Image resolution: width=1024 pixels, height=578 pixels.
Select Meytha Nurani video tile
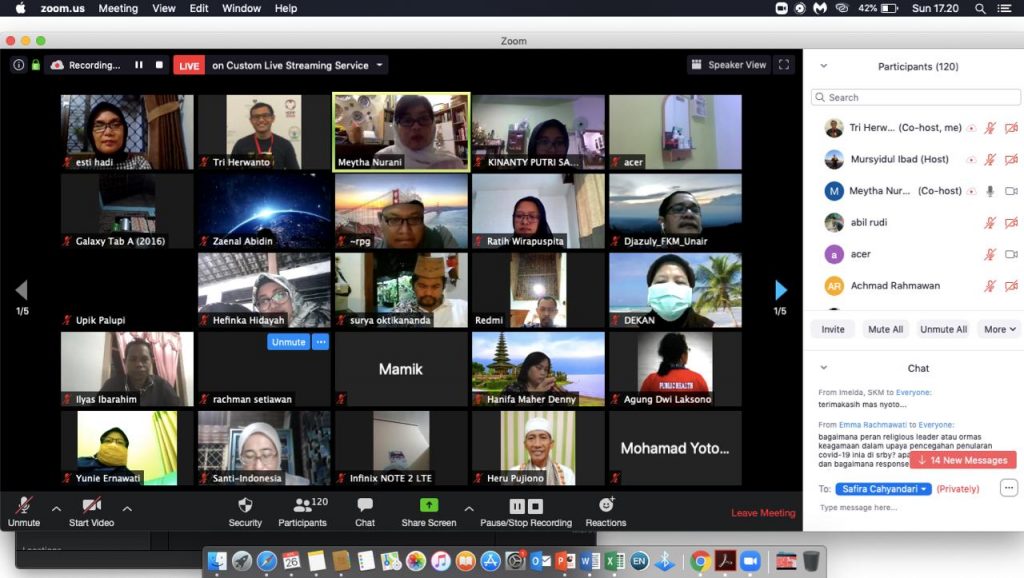[401, 132]
